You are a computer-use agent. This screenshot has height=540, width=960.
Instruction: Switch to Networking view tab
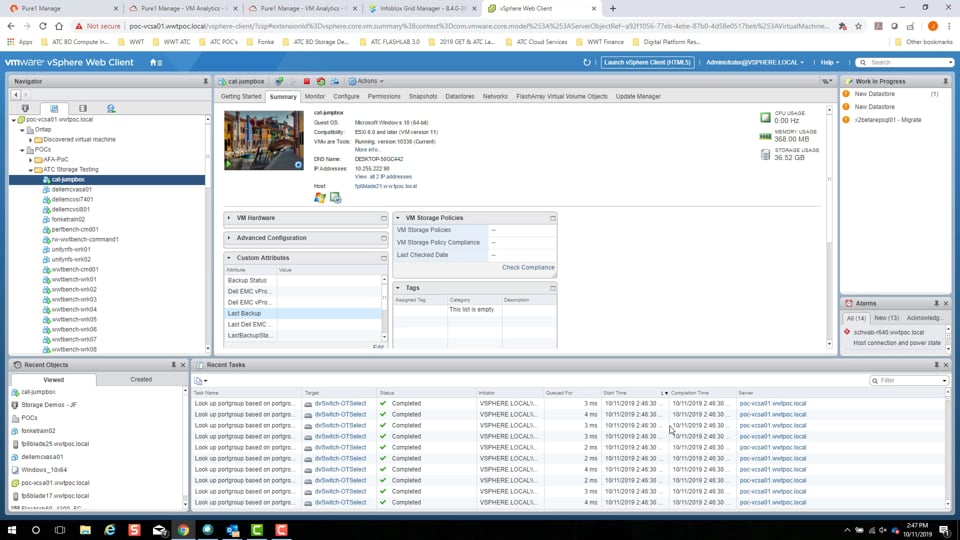111,108
